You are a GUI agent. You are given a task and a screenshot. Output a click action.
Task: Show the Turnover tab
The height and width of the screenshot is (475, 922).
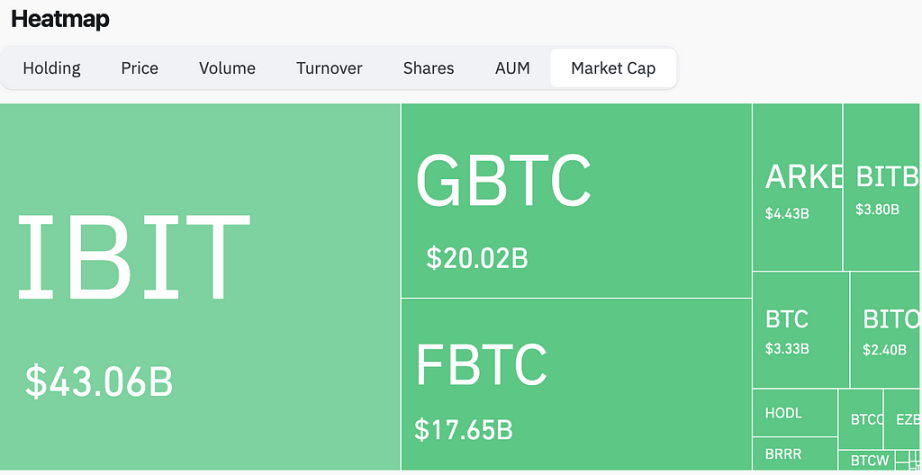coord(329,68)
